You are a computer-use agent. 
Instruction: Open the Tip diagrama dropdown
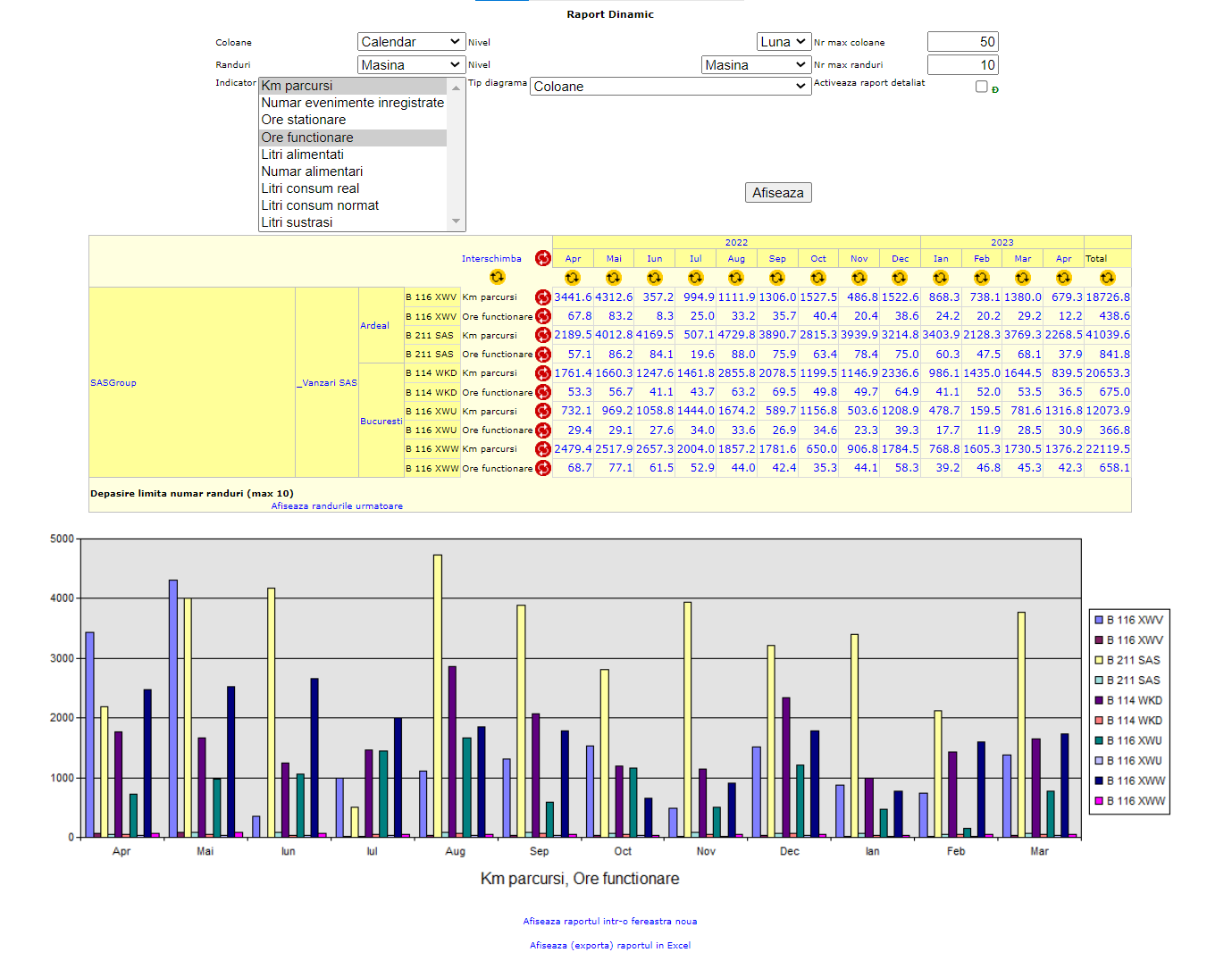pyautogui.click(x=670, y=87)
